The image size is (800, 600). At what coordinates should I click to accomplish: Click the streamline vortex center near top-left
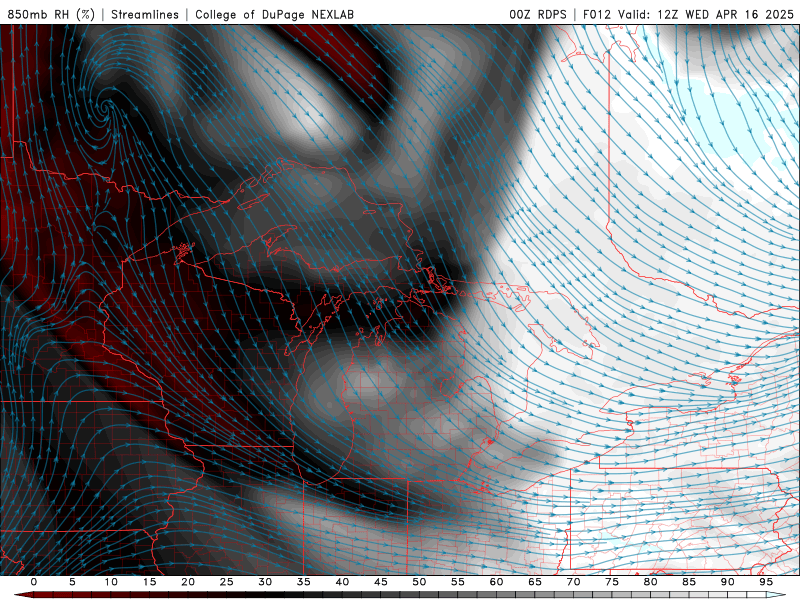point(107,107)
